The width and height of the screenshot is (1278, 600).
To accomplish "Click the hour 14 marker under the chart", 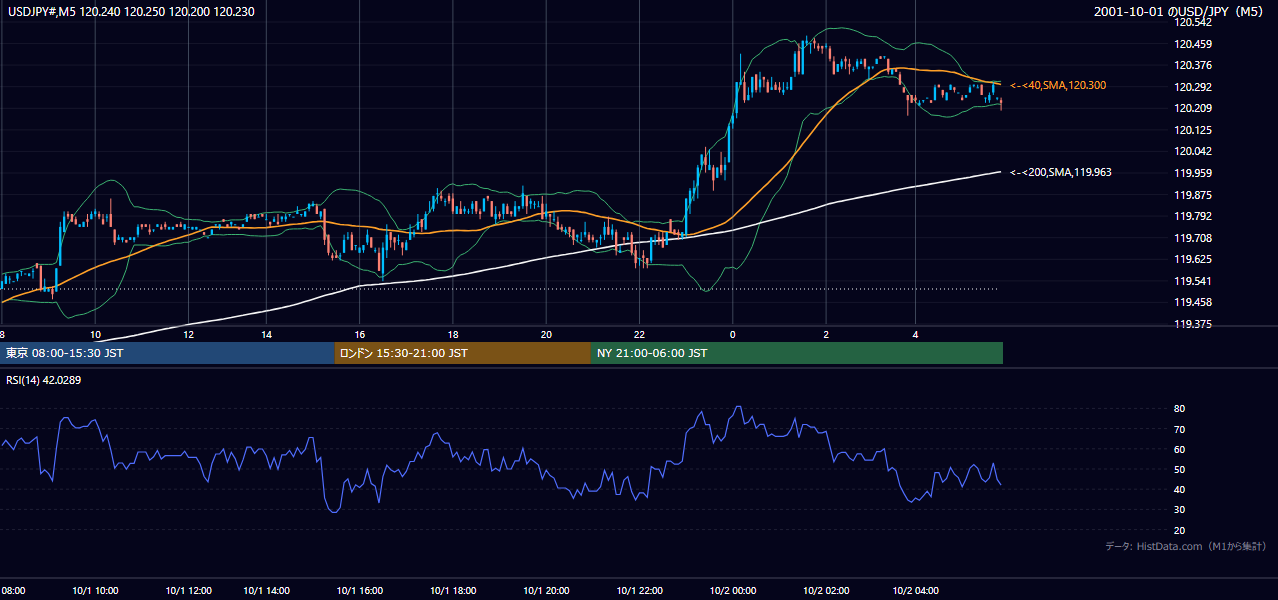I will (x=267, y=334).
